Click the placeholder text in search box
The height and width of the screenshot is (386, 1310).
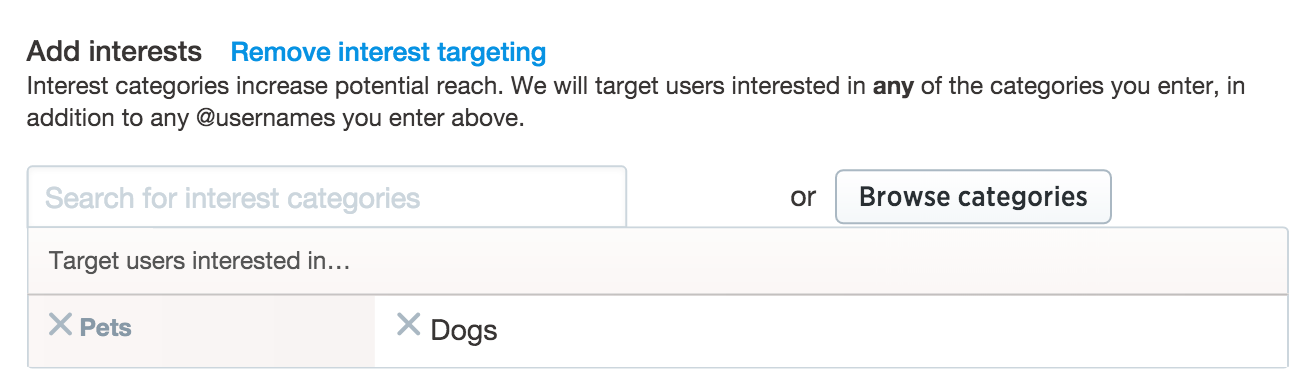(232, 198)
